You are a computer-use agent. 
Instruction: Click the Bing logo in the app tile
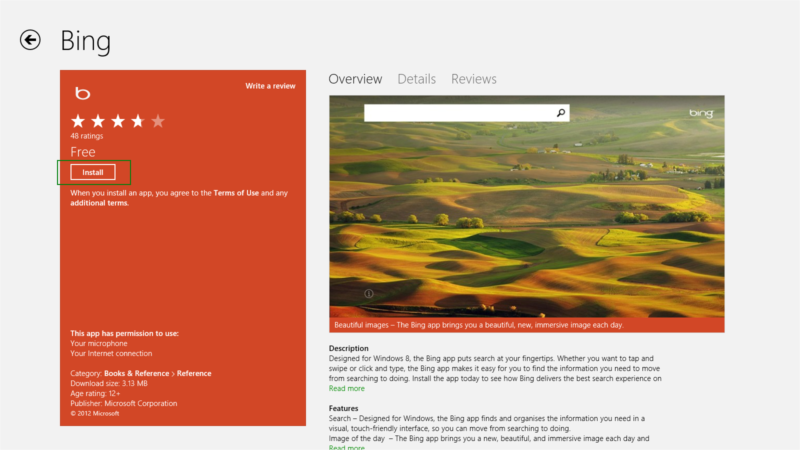tap(82, 93)
